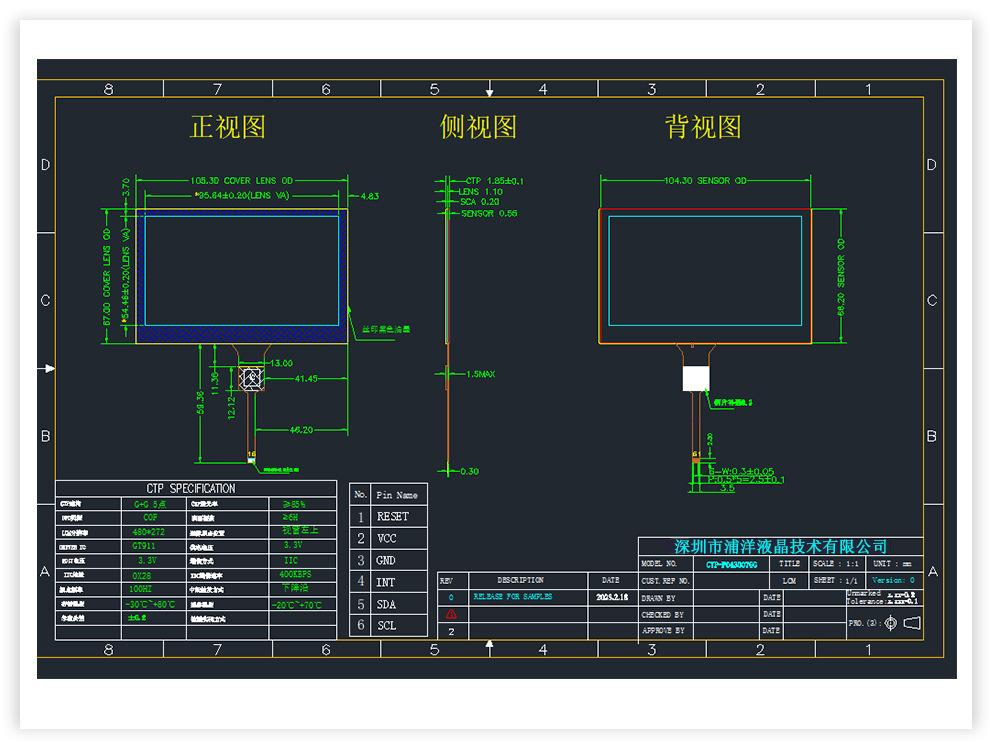Pick the CTP 1.85±0.1 thickness label

(x=494, y=181)
